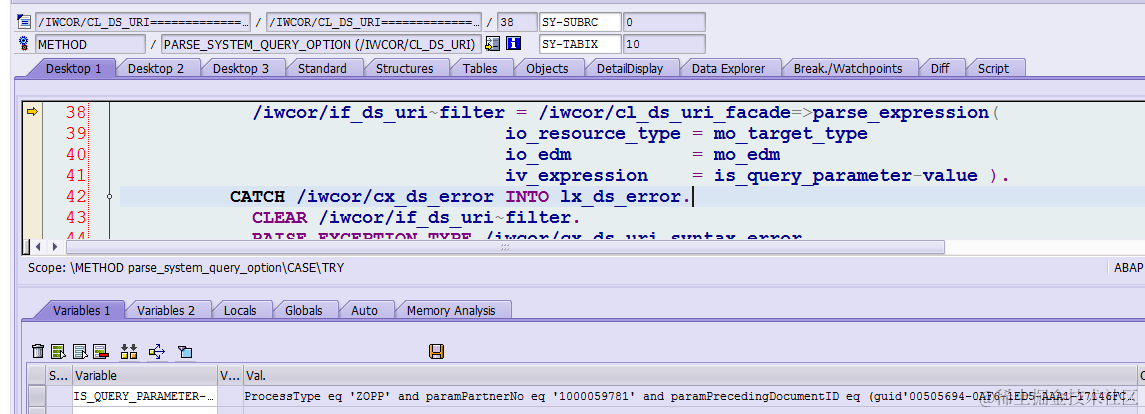This screenshot has width=1145, height=414.
Task: Switch to Desktop 1 tab
Action: click(x=74, y=69)
